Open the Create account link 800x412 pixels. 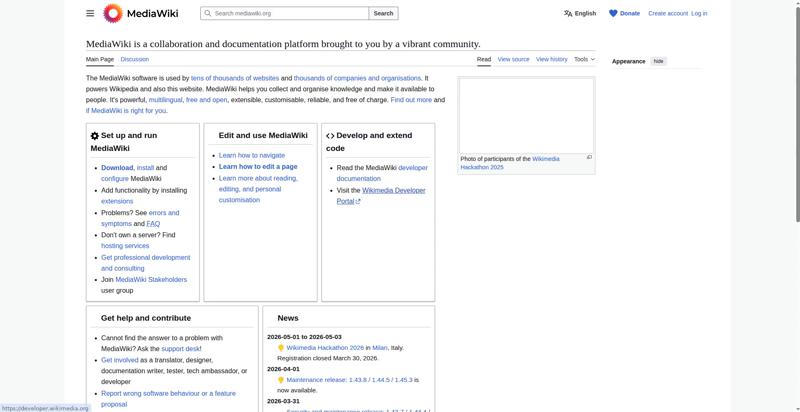point(668,13)
